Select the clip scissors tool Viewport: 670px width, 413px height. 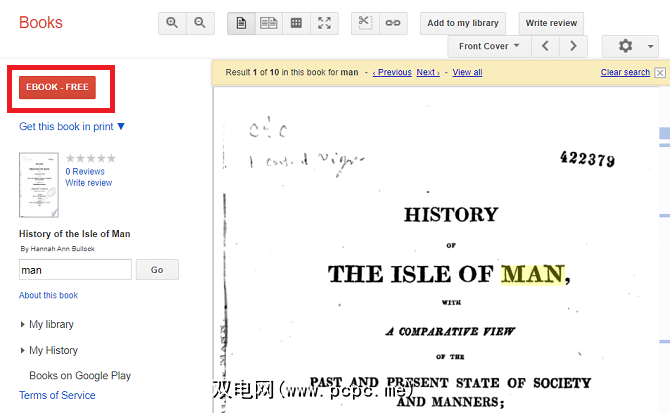365,23
